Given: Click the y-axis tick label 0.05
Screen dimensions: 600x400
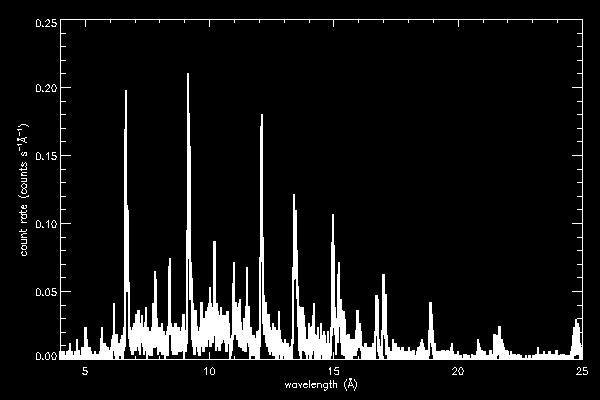Looking at the screenshot, I should (x=45, y=289).
